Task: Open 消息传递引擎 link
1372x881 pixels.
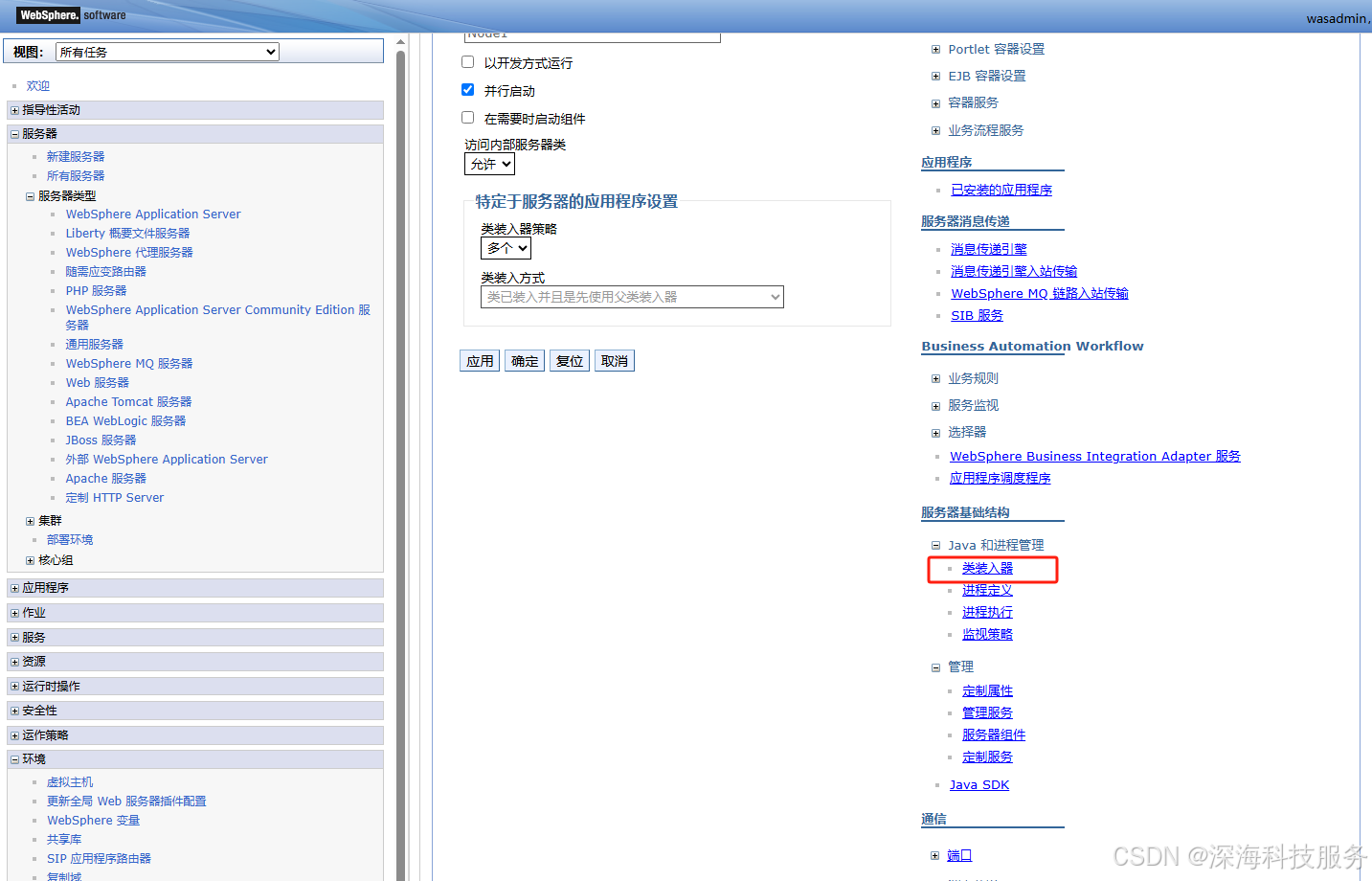Action: (989, 250)
